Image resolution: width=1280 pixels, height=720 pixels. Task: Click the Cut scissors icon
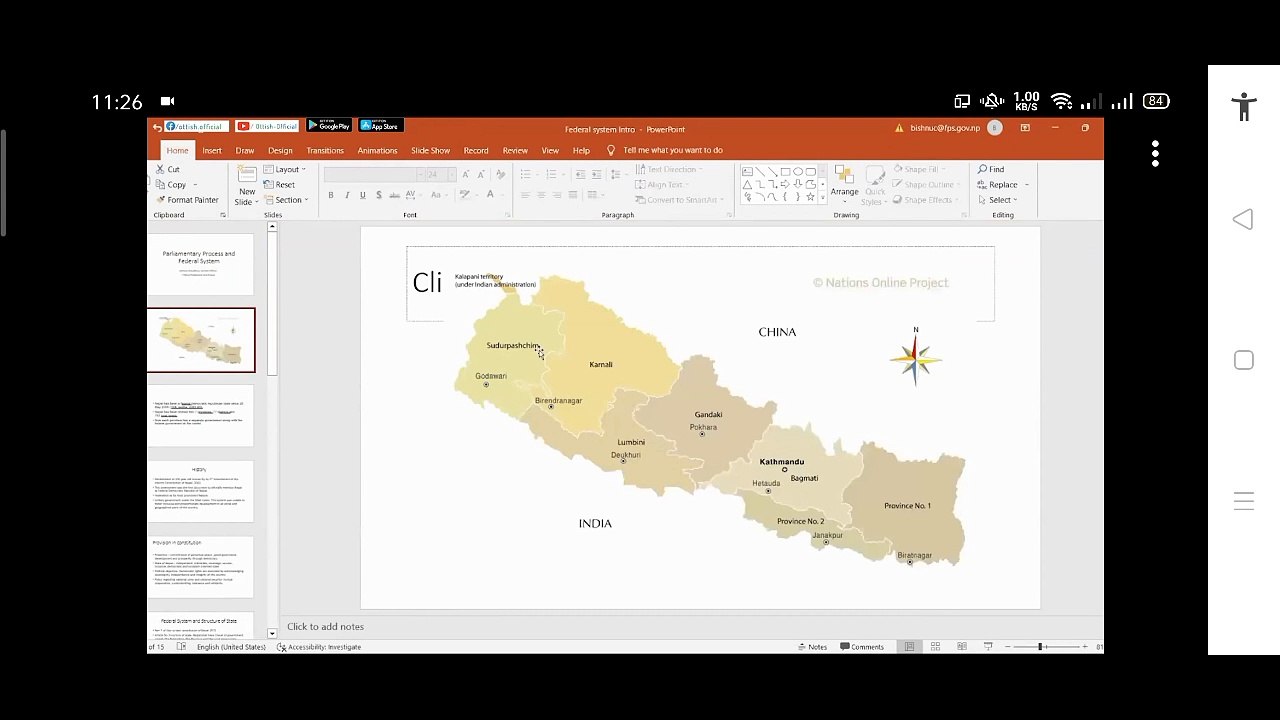(160, 169)
